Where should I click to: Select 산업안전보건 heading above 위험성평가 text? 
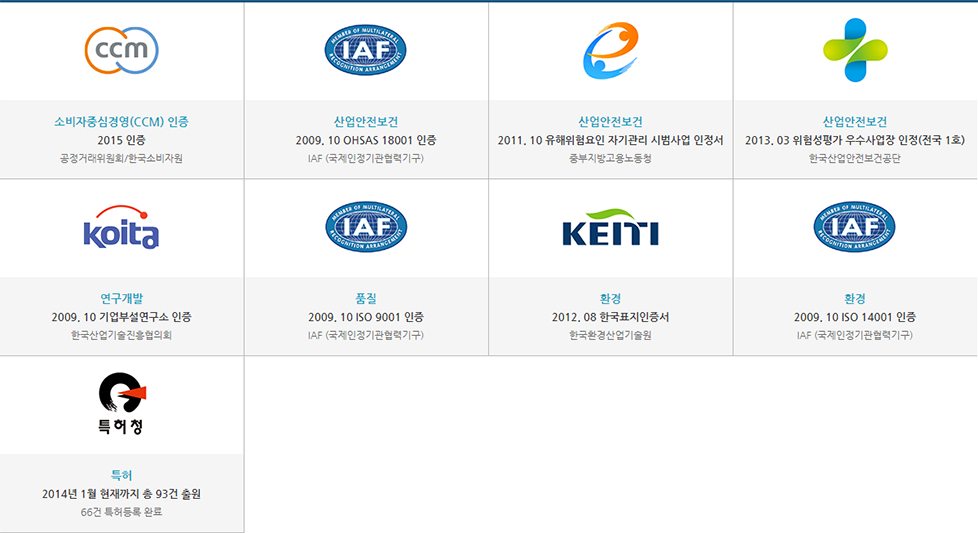(x=855, y=122)
